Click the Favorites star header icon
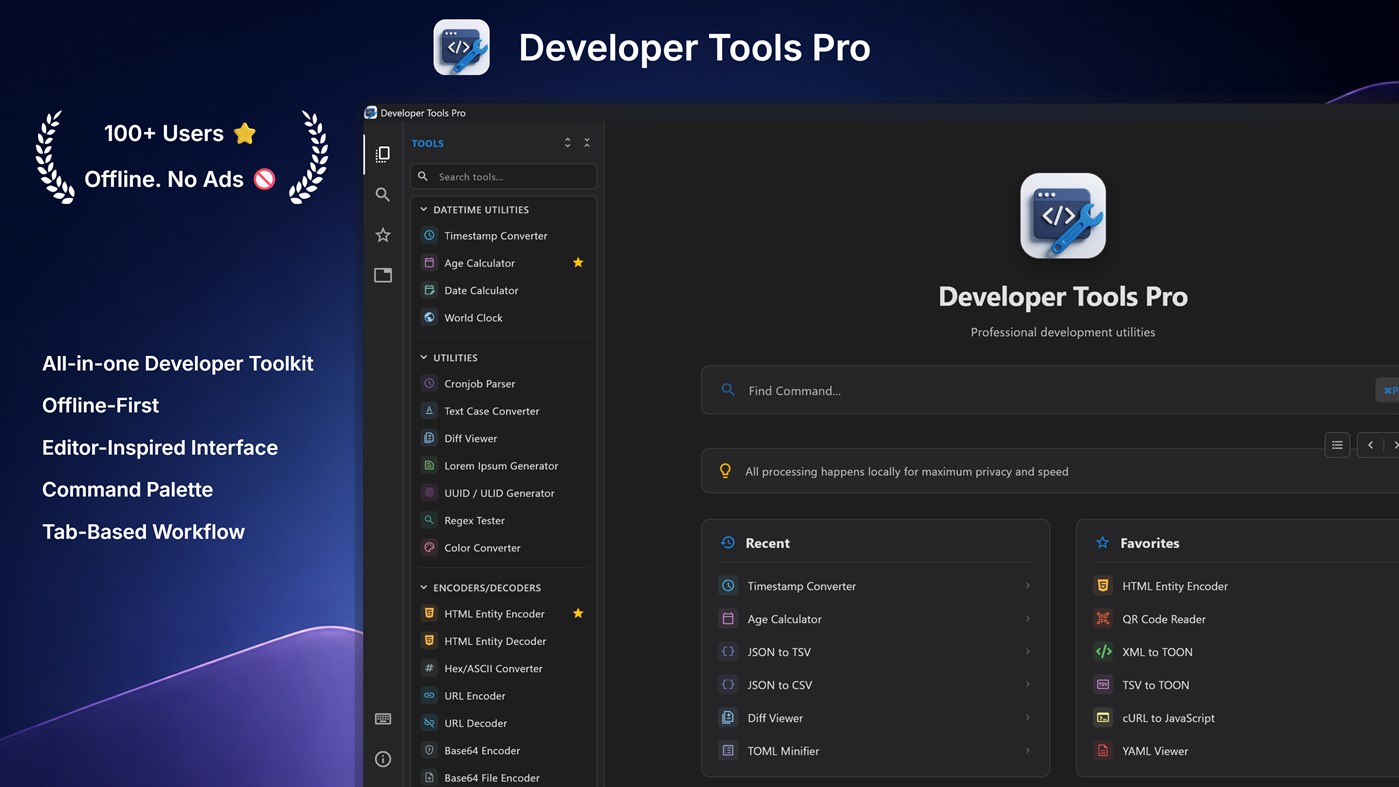The height and width of the screenshot is (787, 1399). (1102, 543)
